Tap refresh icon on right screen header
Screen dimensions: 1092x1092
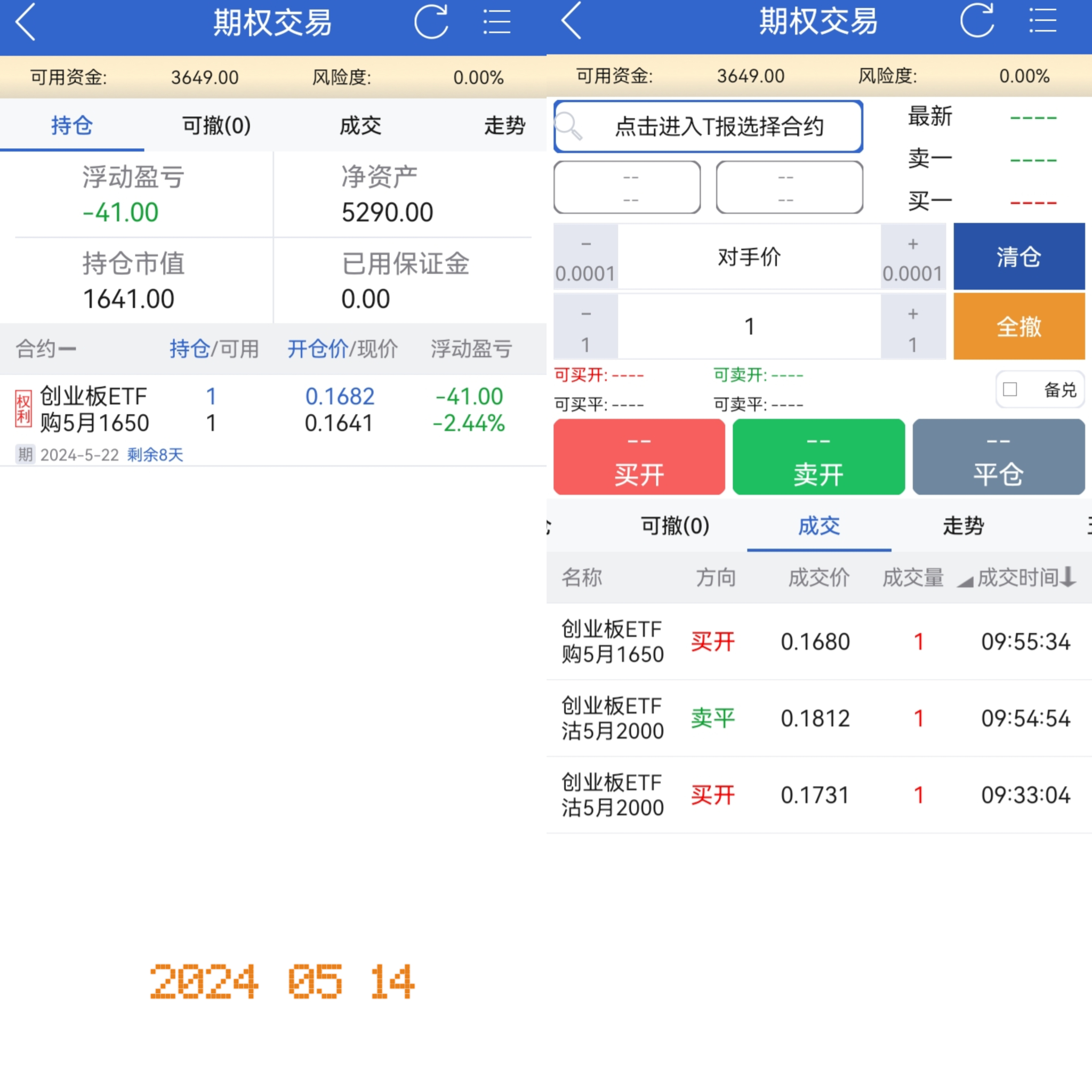[x=977, y=21]
